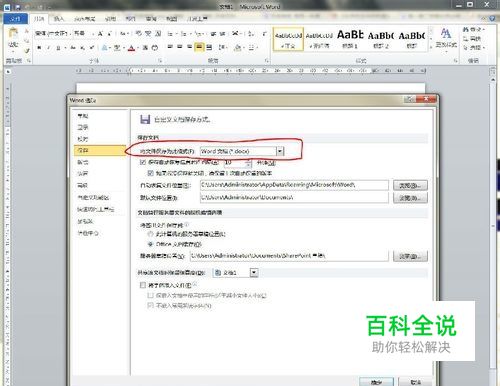Click the center alignment icon

tap(180, 47)
